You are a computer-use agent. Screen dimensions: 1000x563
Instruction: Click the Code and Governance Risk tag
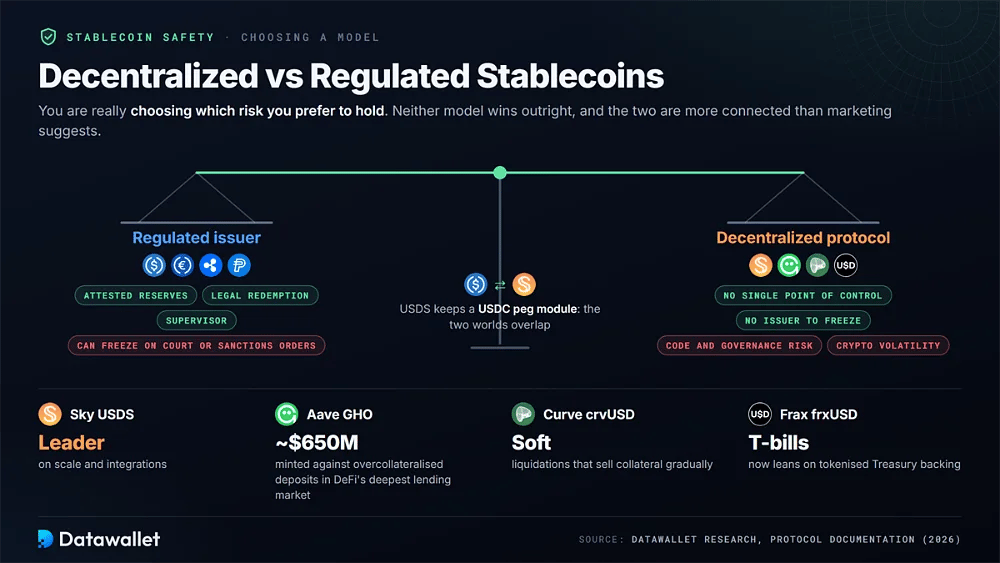tap(739, 346)
